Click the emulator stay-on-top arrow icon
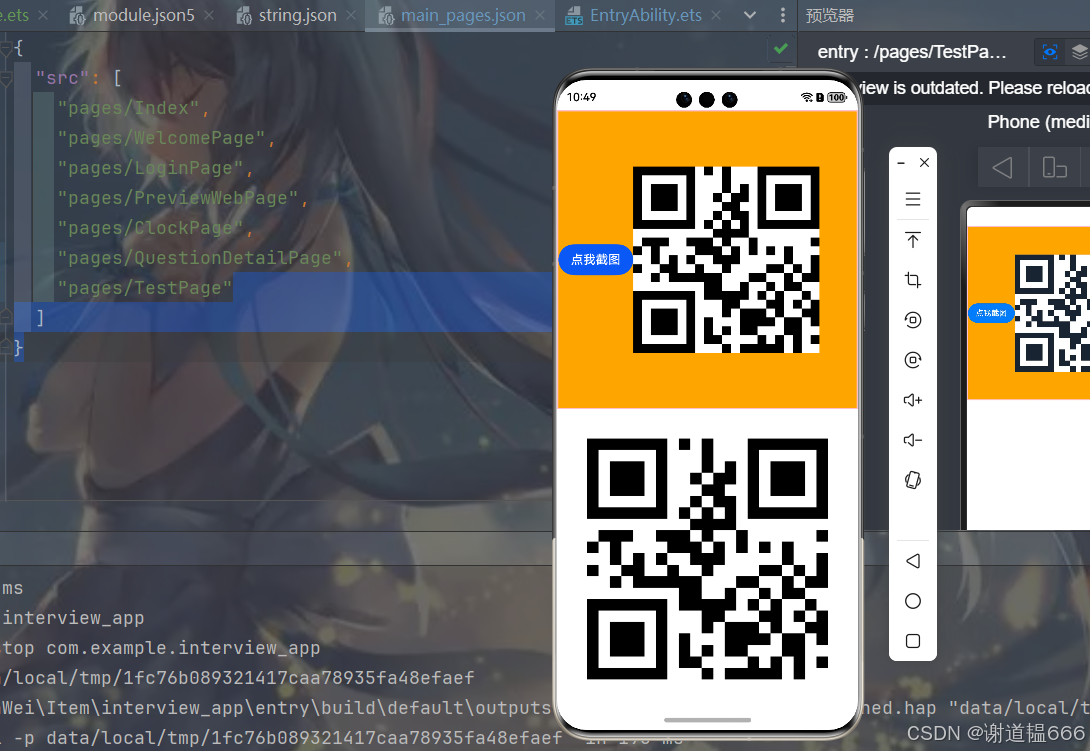This screenshot has height=751, width=1090. 913,240
